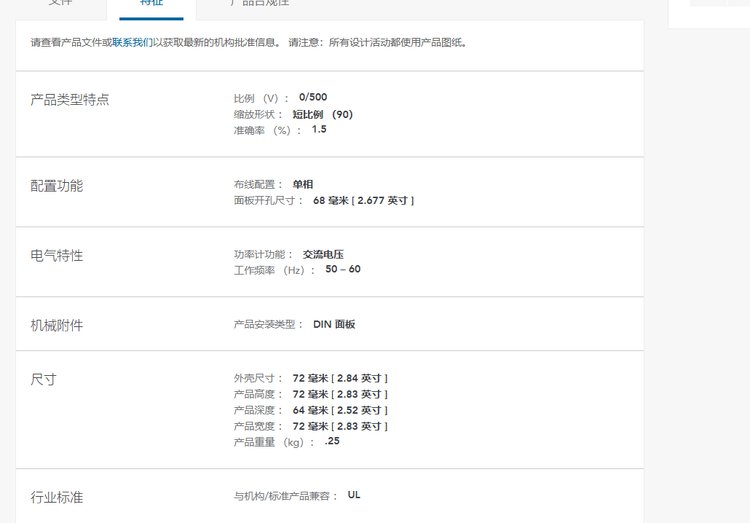Image resolution: width=750 pixels, height=523 pixels.
Task: Follow the 联系我们 link
Action: coord(132,43)
